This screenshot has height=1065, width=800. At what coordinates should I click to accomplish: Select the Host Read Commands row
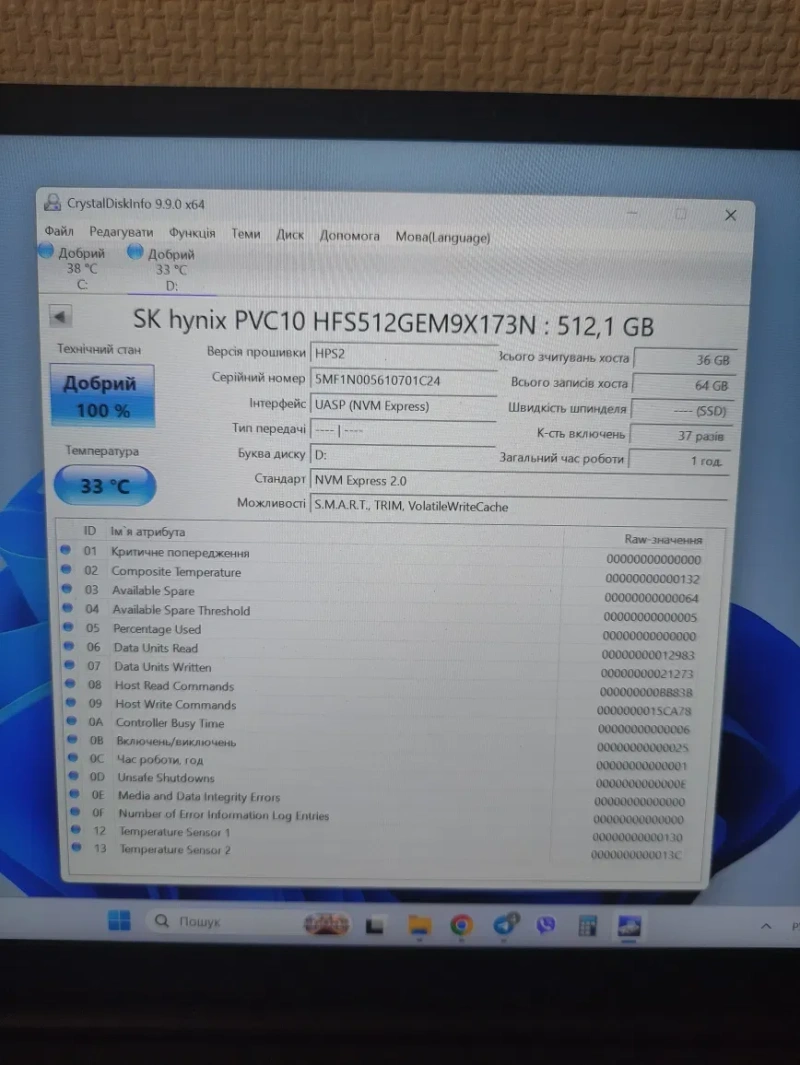[x=380, y=688]
